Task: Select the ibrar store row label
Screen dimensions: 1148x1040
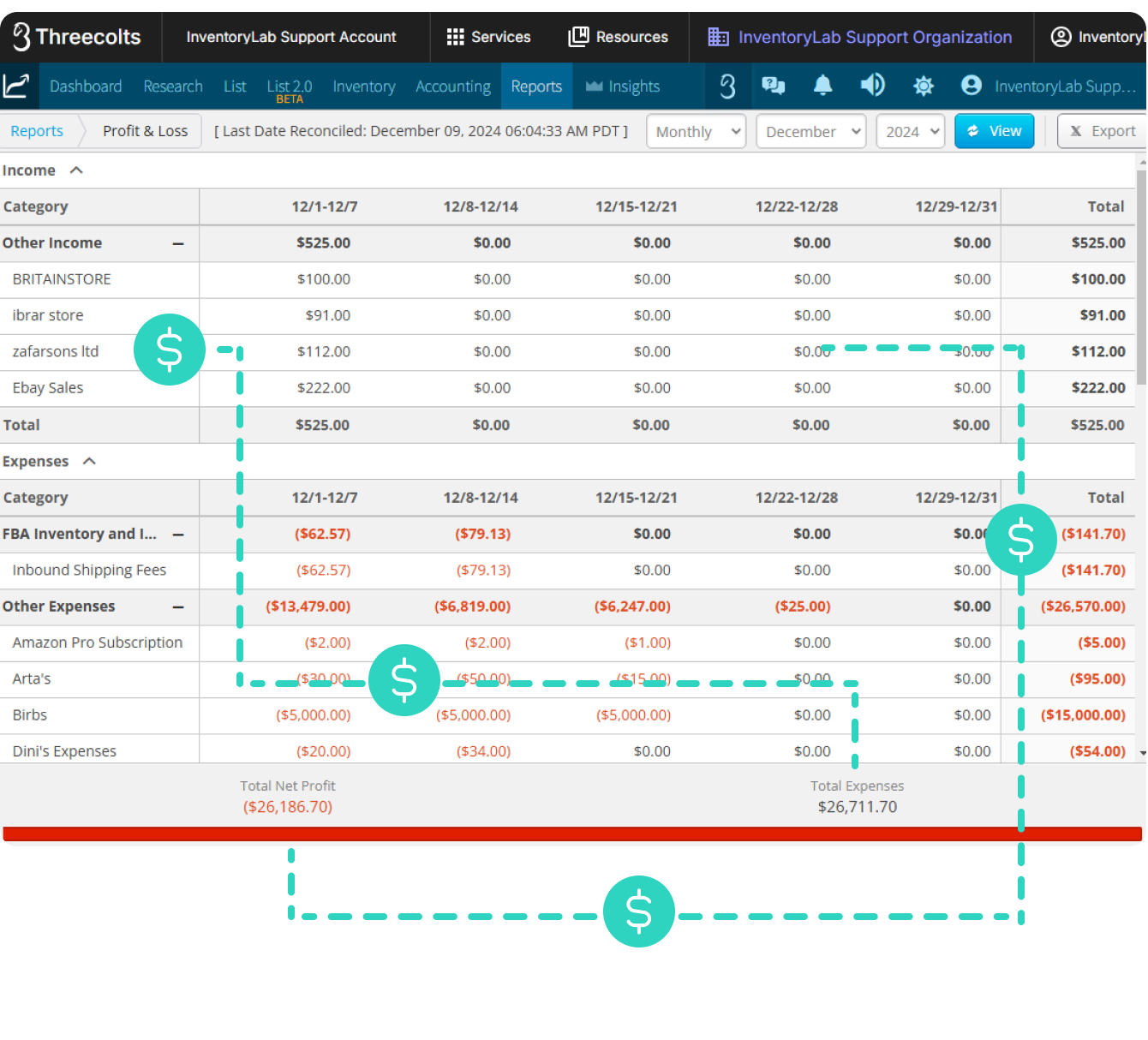Action: [x=48, y=315]
